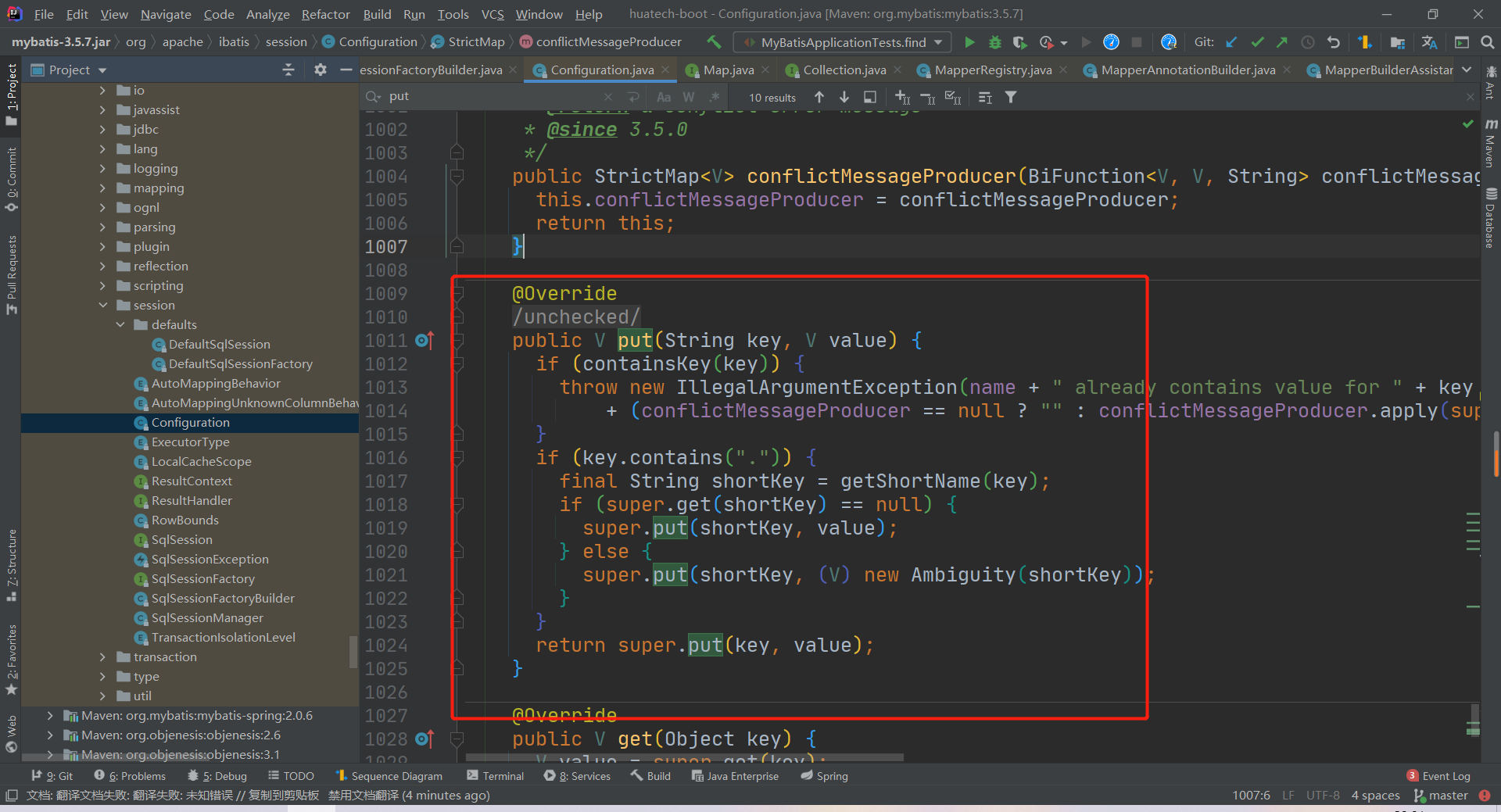Toggle the Z: Structure tool window
Screen dimensions: 1501x812
(x=11, y=565)
